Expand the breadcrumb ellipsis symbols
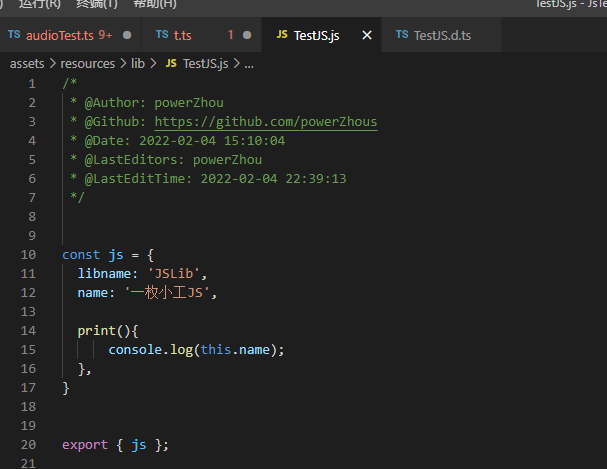 point(249,65)
